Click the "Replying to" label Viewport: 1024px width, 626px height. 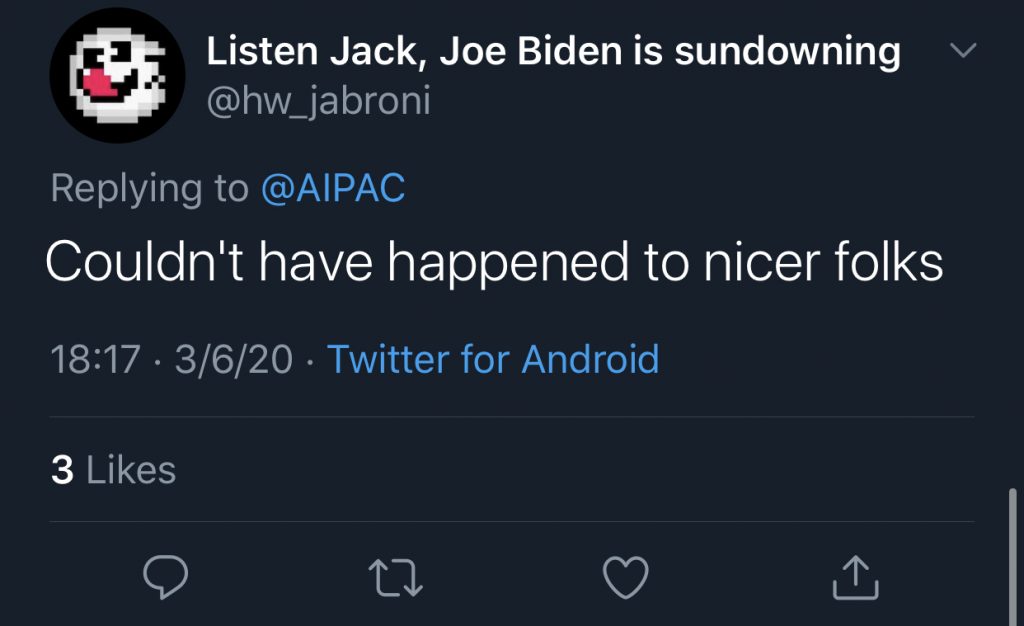(x=149, y=188)
